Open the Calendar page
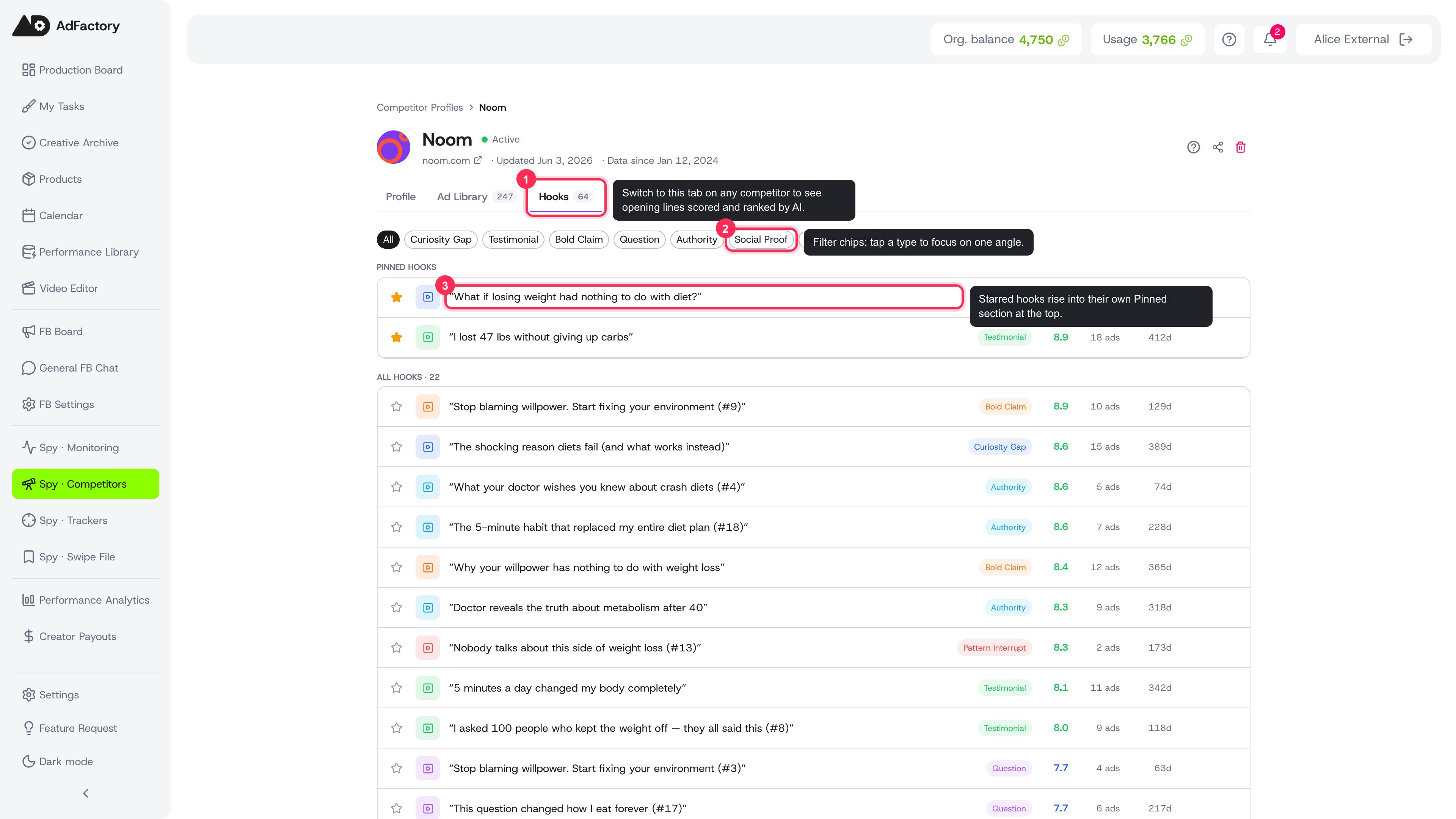 85,215
